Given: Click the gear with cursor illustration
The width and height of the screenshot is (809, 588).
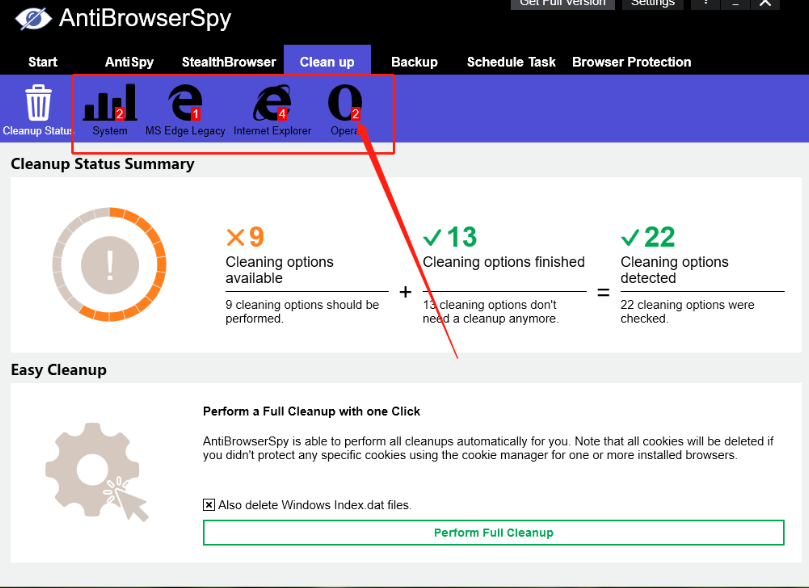Looking at the screenshot, I should tap(96, 472).
